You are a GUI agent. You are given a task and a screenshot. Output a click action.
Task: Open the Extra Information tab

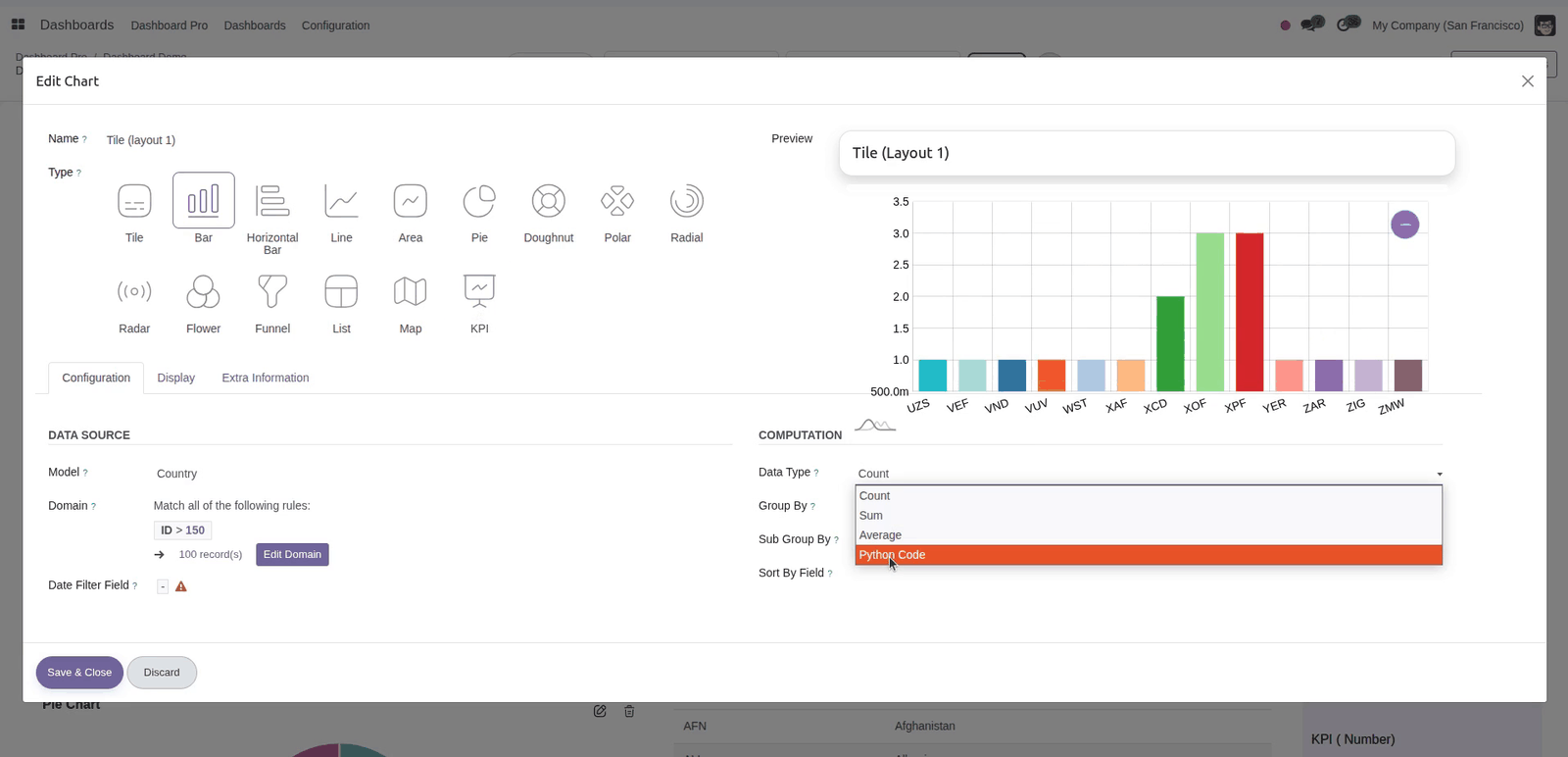(266, 378)
